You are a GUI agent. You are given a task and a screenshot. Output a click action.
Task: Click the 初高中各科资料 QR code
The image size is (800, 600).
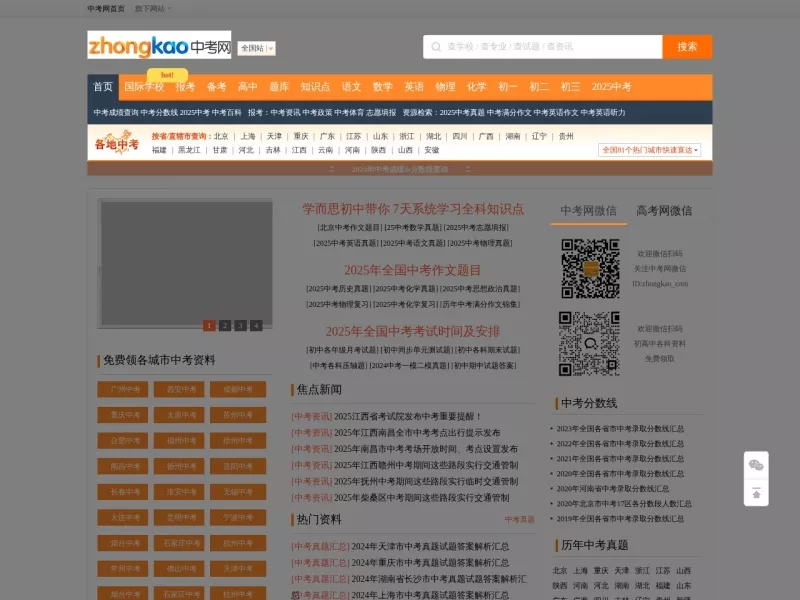coord(589,344)
